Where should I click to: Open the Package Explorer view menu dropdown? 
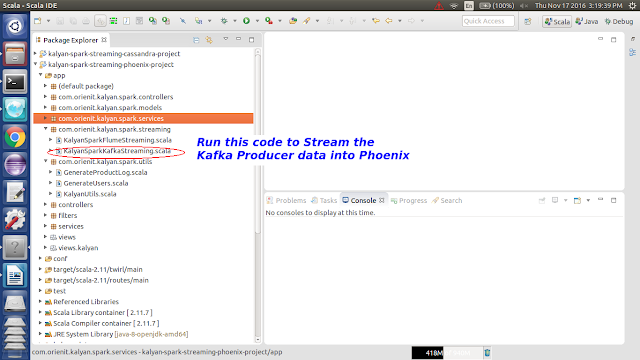225,39
